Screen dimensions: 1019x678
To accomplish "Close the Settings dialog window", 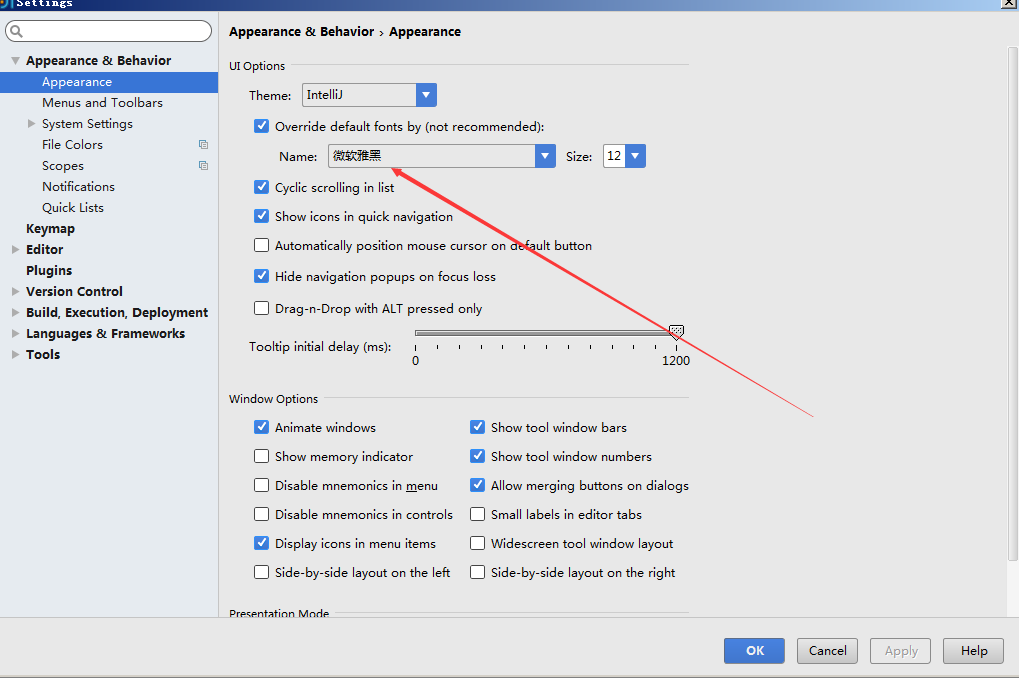I will [1008, 4].
